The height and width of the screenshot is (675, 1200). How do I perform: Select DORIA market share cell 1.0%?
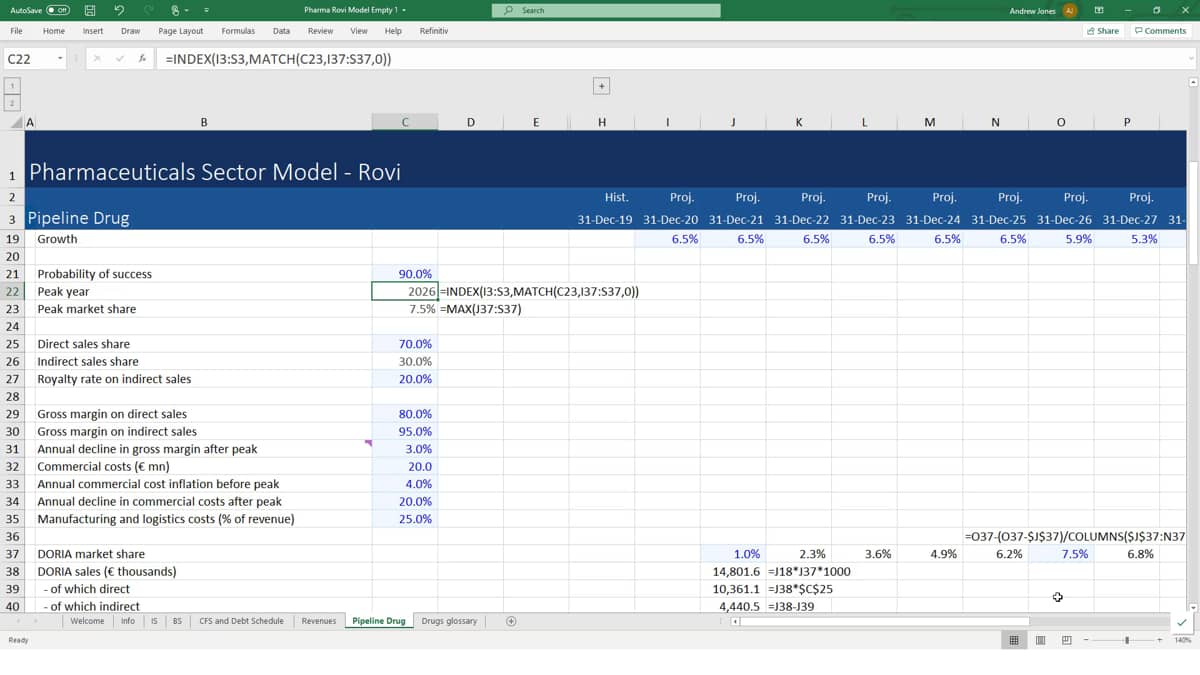click(x=733, y=554)
